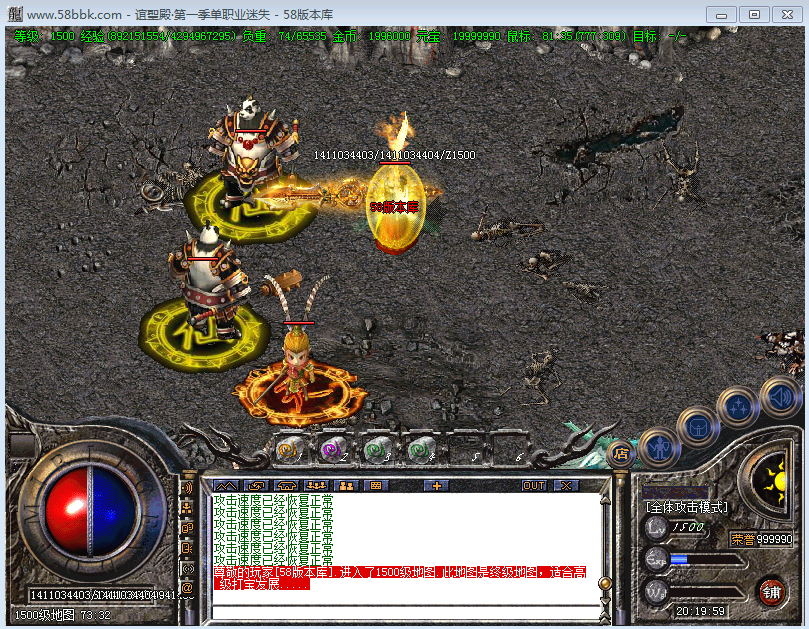Use the orange swirl item in belt slot 1
The image size is (809, 629).
click(290, 451)
